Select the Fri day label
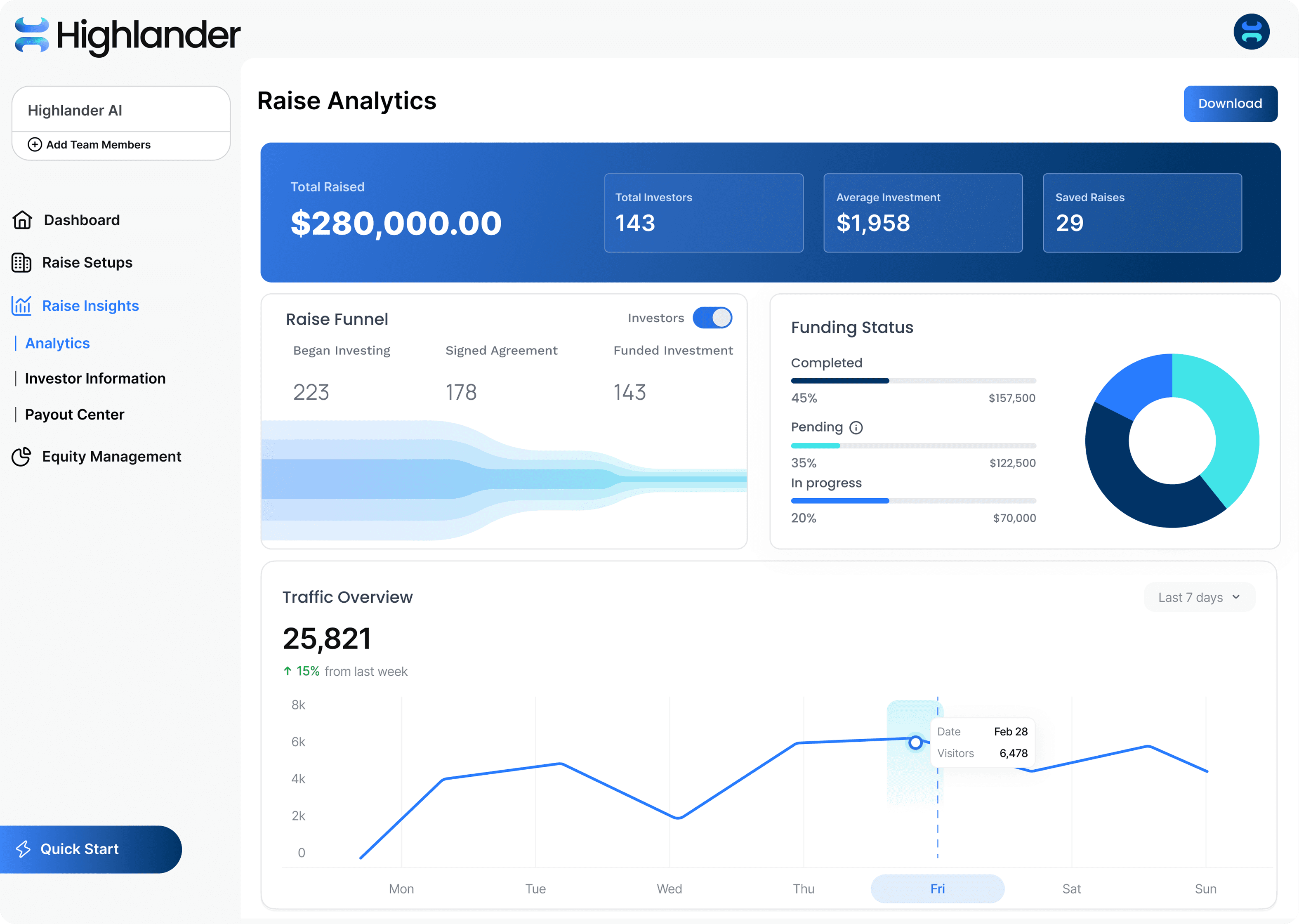 coord(937,889)
